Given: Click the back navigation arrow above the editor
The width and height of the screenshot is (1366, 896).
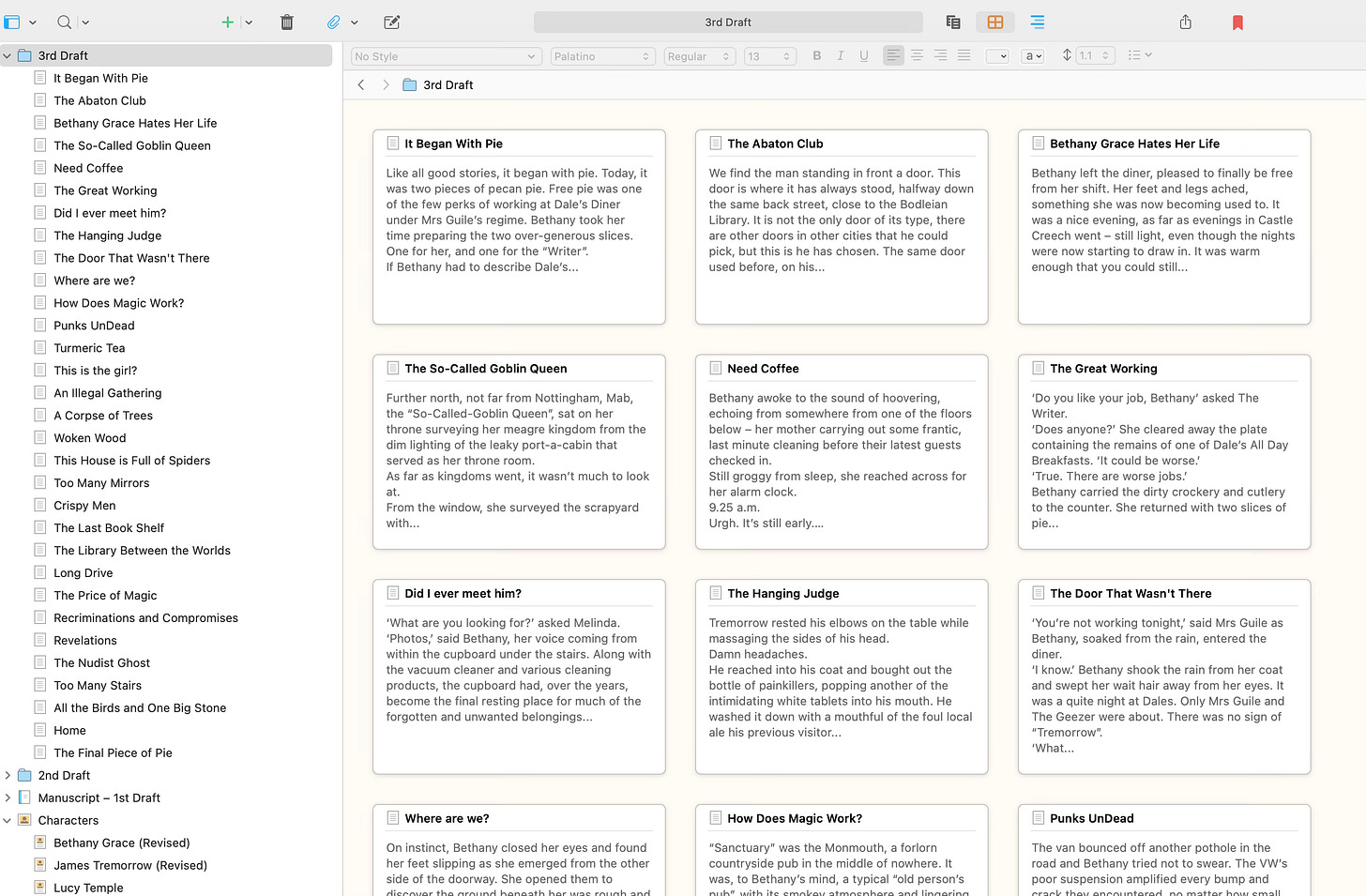Looking at the screenshot, I should [361, 84].
